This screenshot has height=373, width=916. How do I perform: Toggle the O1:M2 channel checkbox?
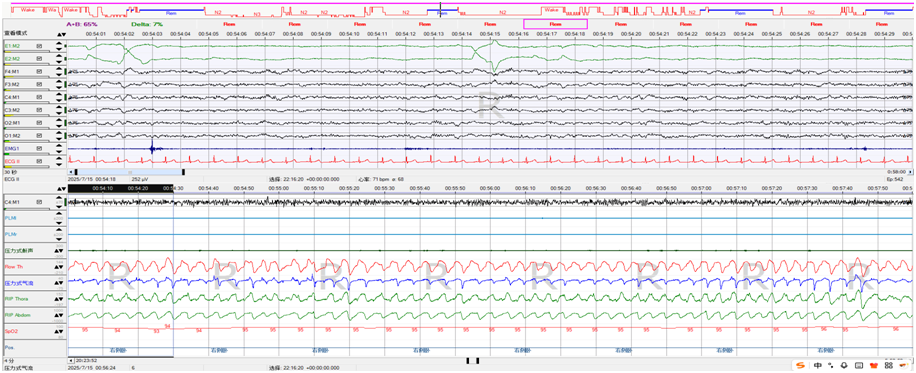pos(39,136)
